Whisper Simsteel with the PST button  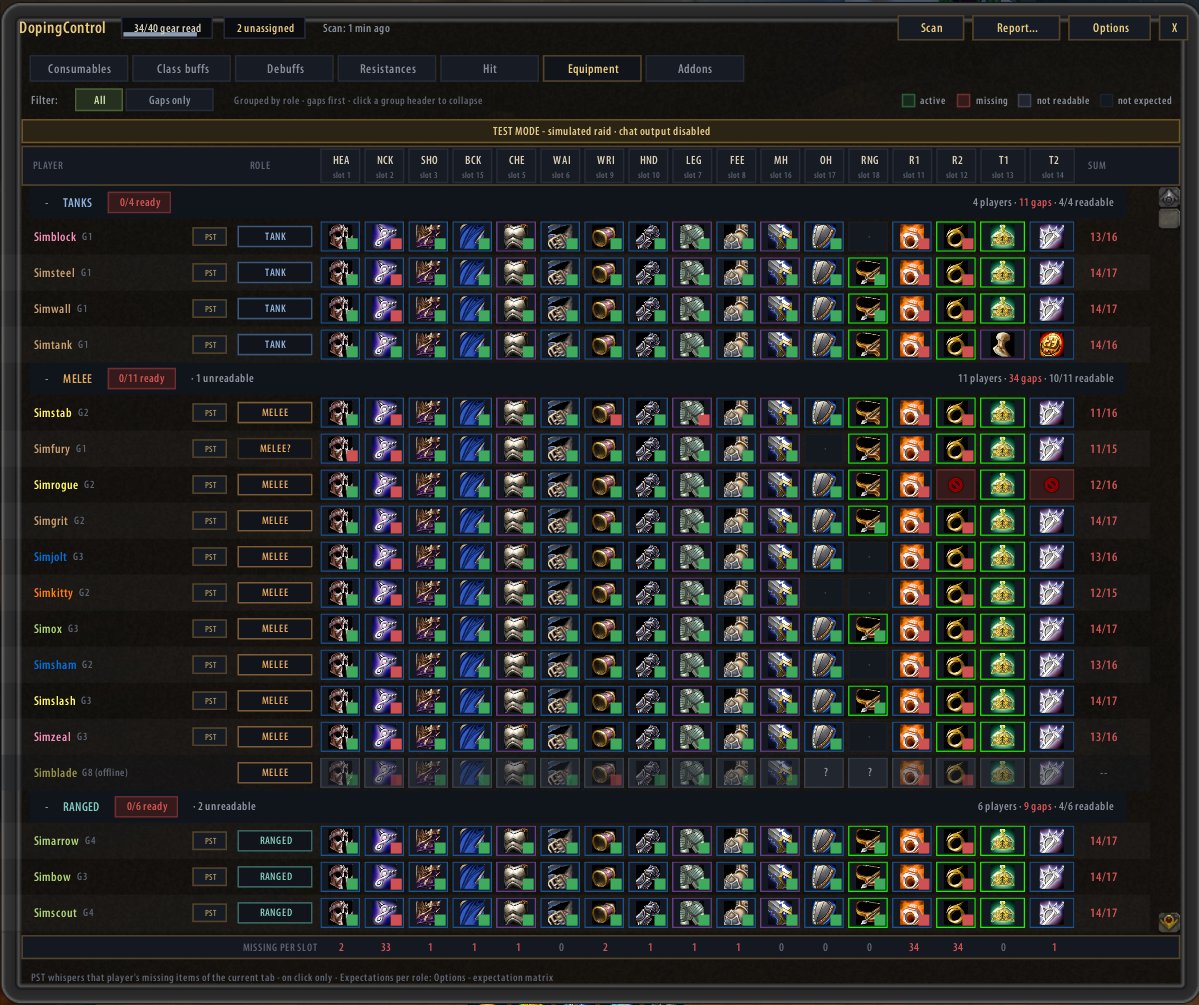[x=210, y=273]
